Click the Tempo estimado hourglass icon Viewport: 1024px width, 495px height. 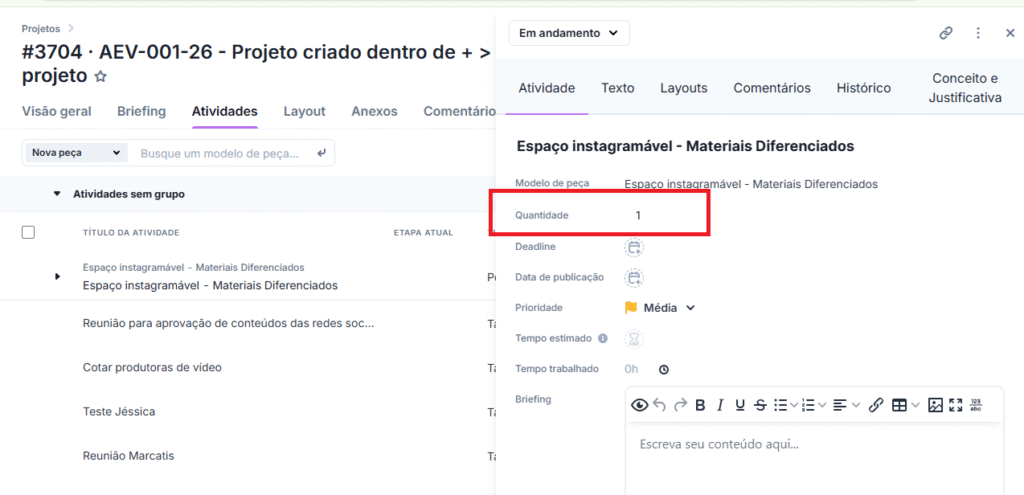pyautogui.click(x=634, y=339)
